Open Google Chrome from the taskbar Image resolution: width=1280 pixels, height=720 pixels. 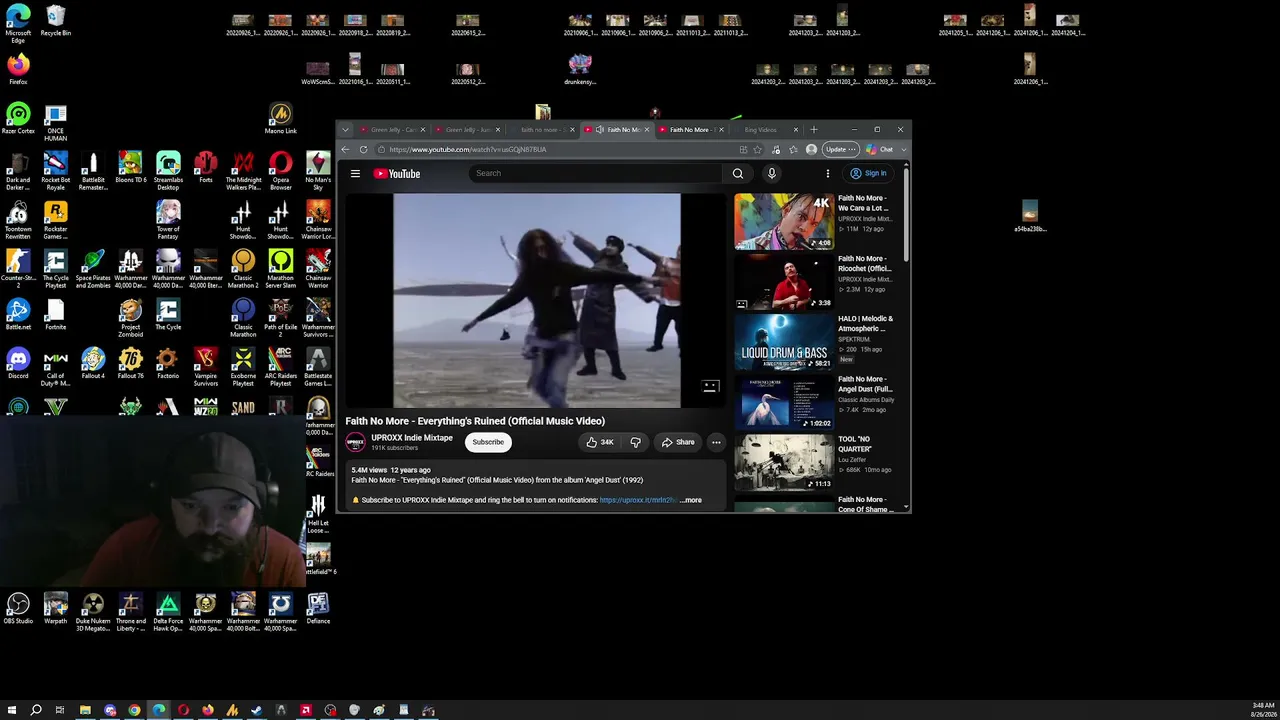pyautogui.click(x=134, y=710)
